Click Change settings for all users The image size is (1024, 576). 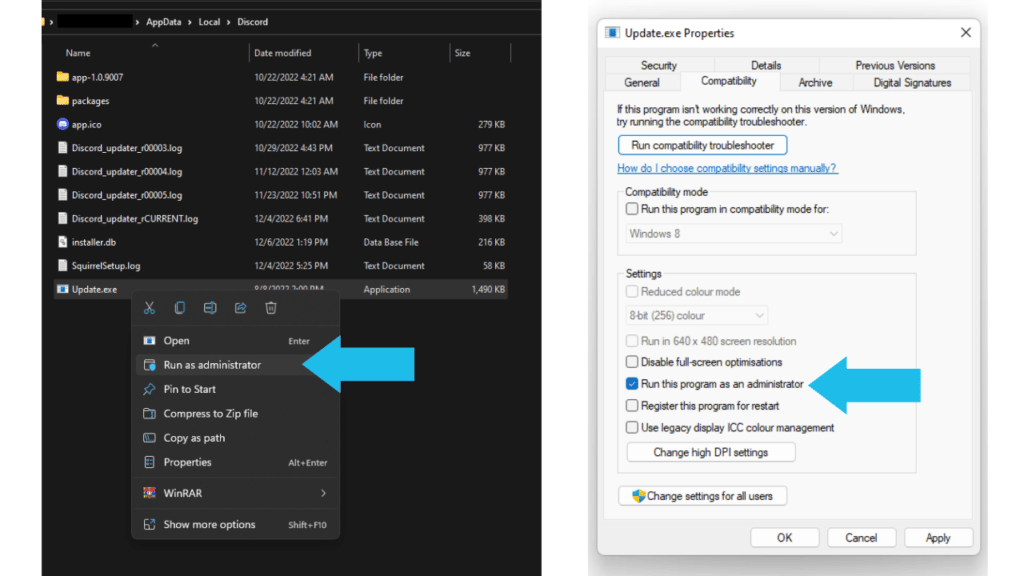703,496
